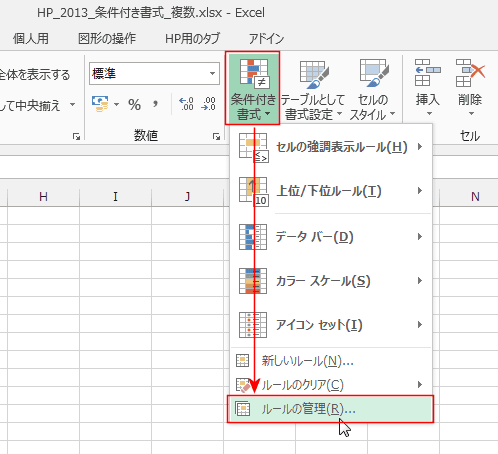The width and height of the screenshot is (498, 454).
Task: Open セルのスタイル gallery
Action: 373,89
